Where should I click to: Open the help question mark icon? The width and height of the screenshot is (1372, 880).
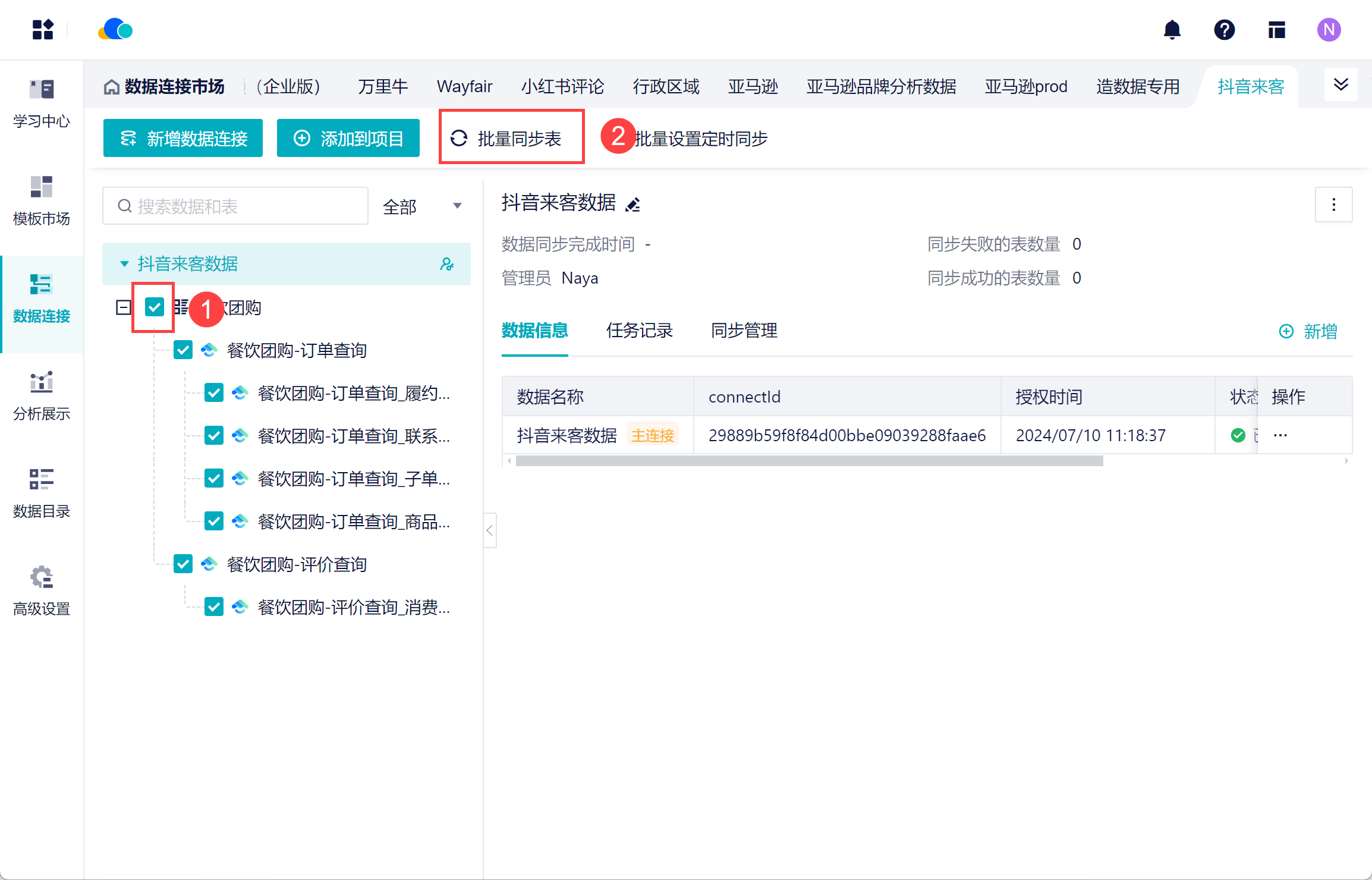[x=1224, y=30]
